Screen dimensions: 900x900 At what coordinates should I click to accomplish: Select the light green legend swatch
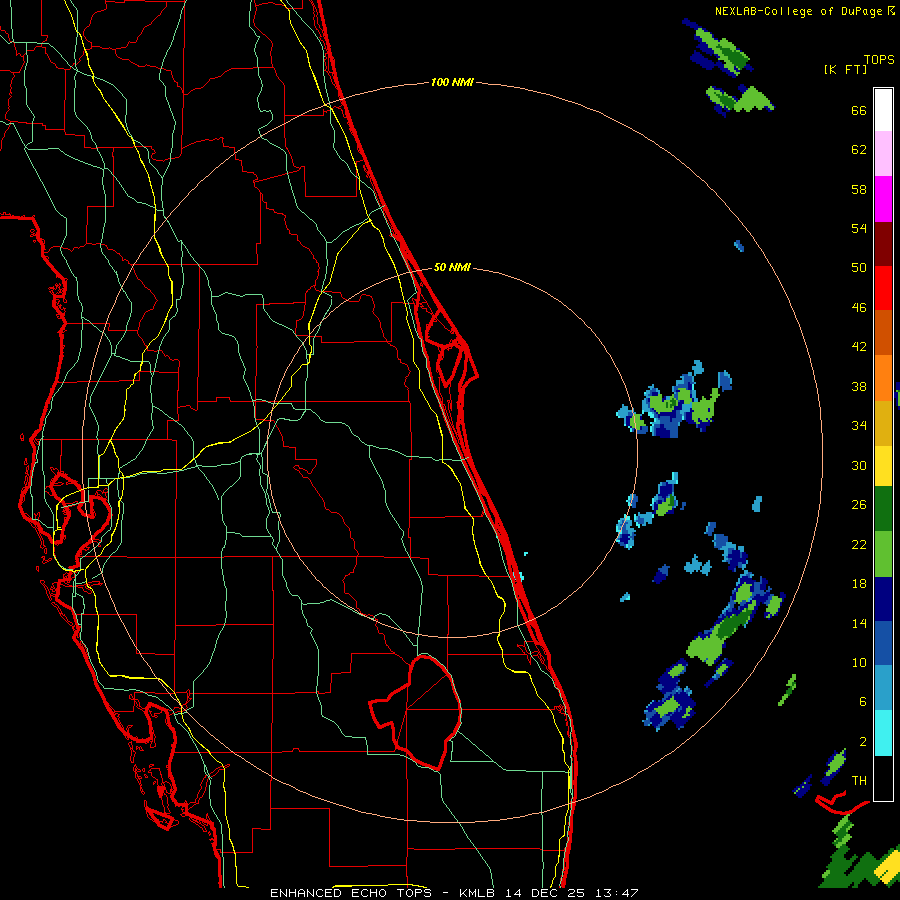tap(883, 554)
